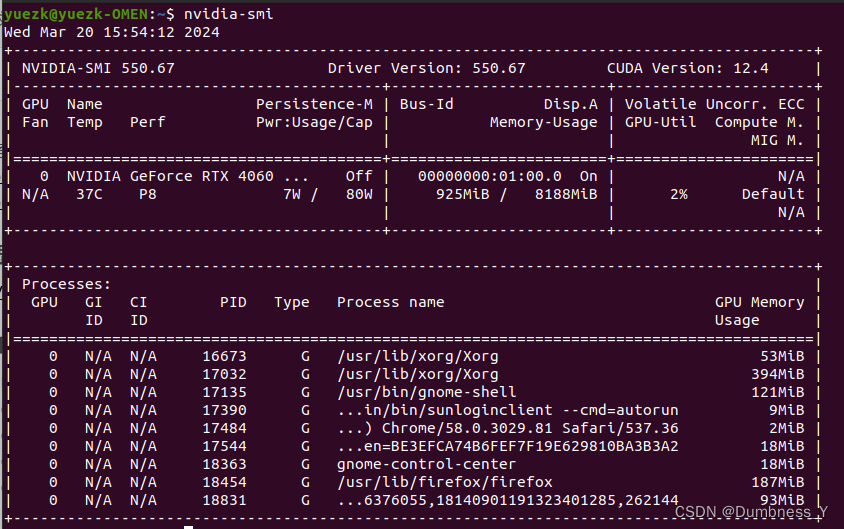The width and height of the screenshot is (844, 529).
Task: Click the compute mode value 'Default'
Action: click(x=773, y=194)
